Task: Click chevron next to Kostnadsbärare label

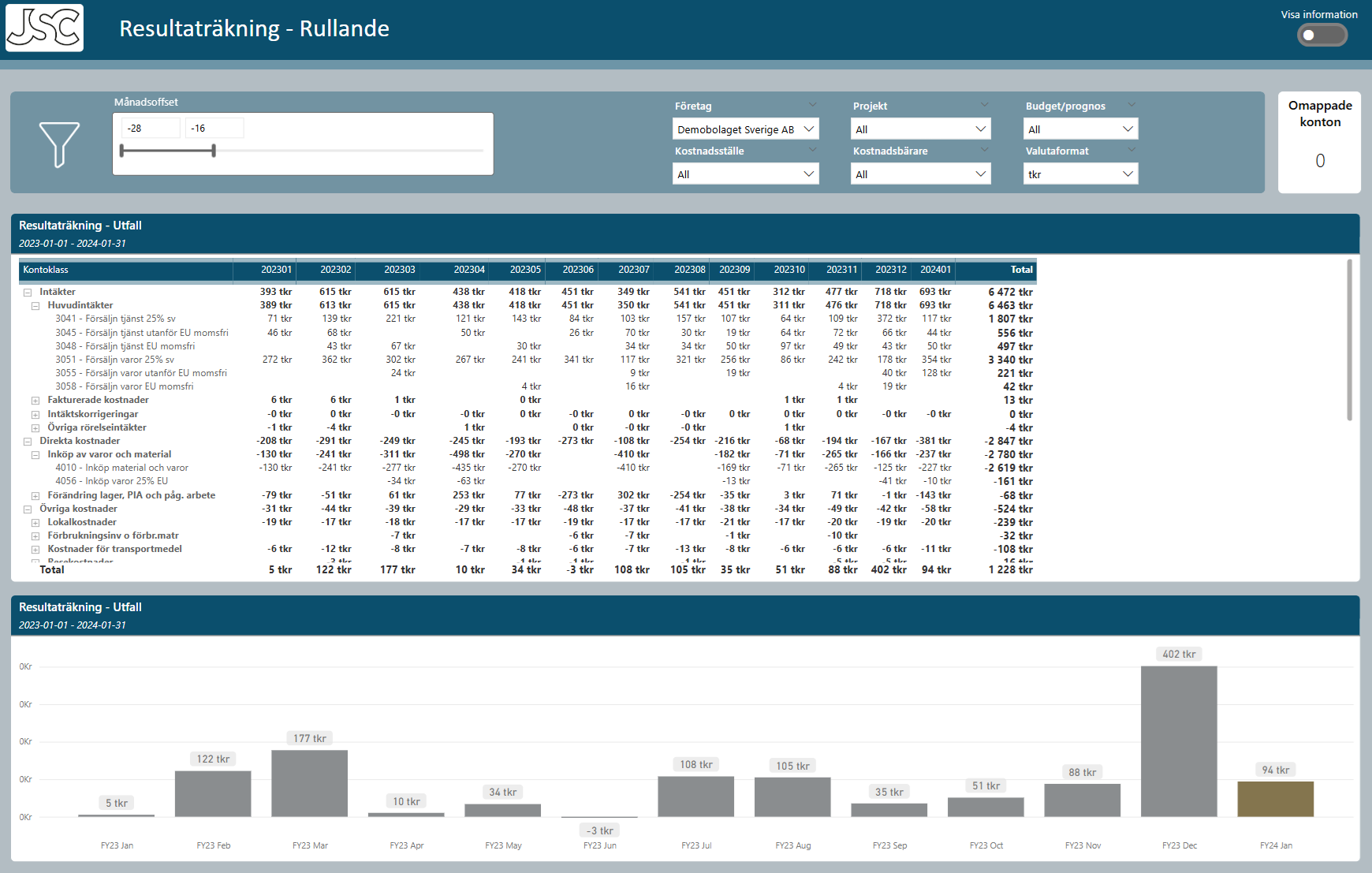Action: pyautogui.click(x=985, y=150)
